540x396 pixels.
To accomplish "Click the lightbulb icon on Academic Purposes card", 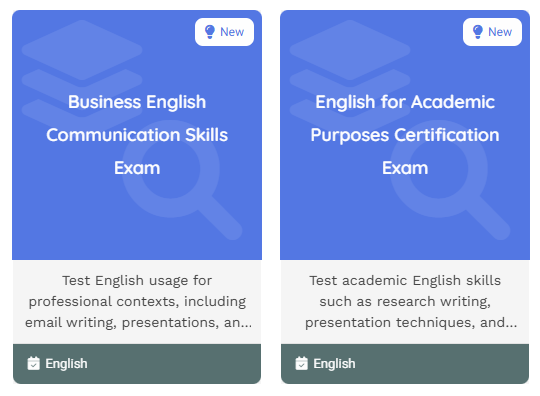I will click(478, 32).
